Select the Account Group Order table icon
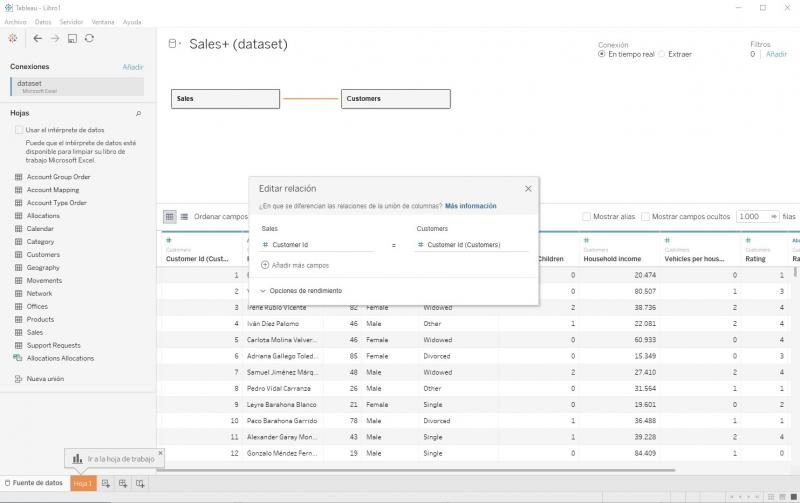This screenshot has width=800, height=503. [x=18, y=177]
